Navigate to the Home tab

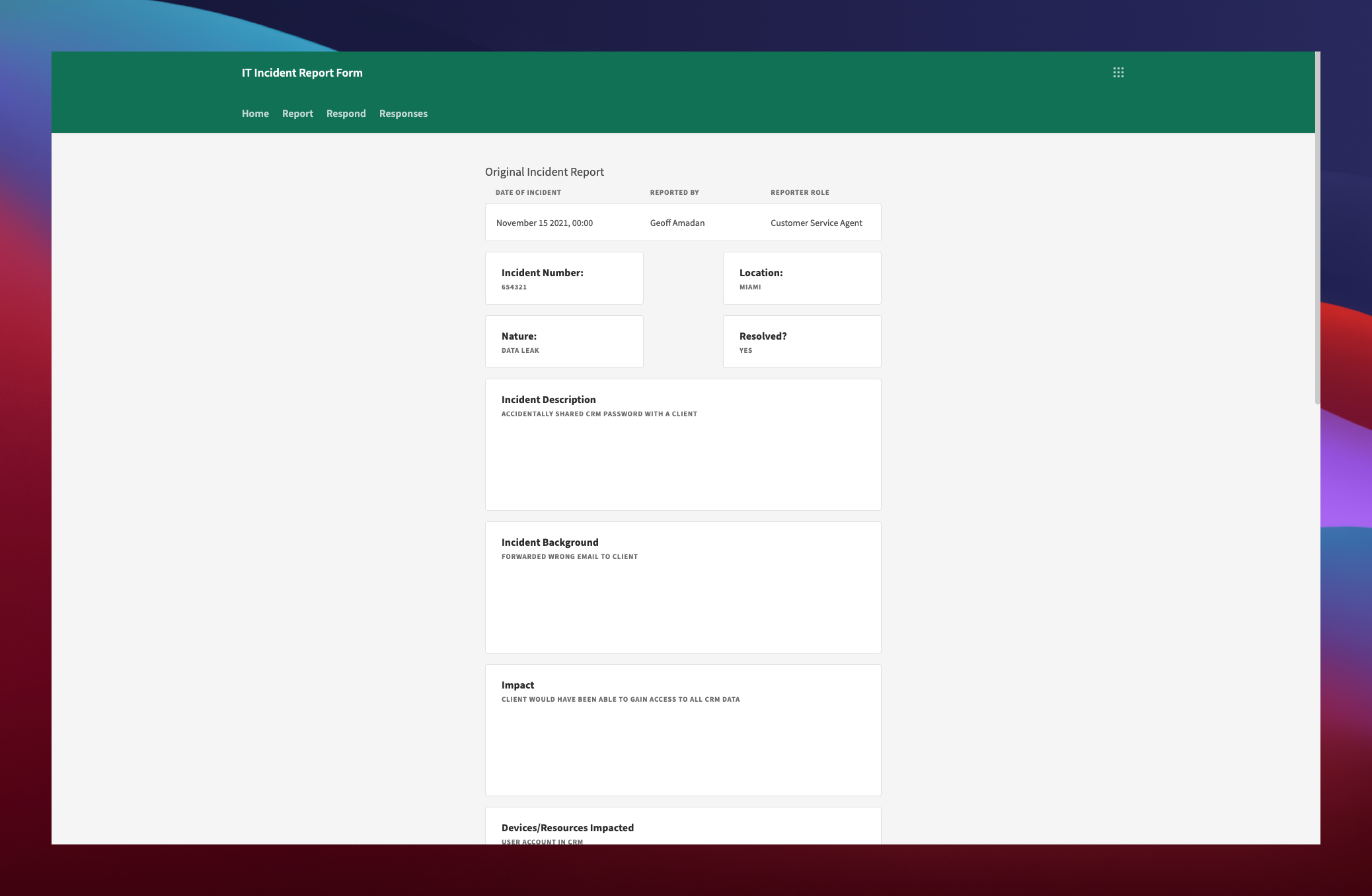click(x=254, y=113)
